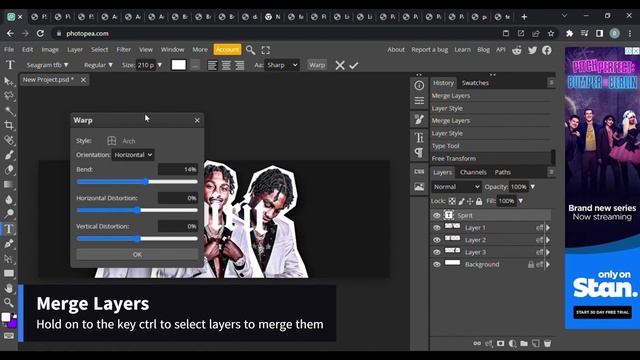Viewport: 640px width, 360px height.
Task: Open the Character panel icon
Action: click(419, 137)
